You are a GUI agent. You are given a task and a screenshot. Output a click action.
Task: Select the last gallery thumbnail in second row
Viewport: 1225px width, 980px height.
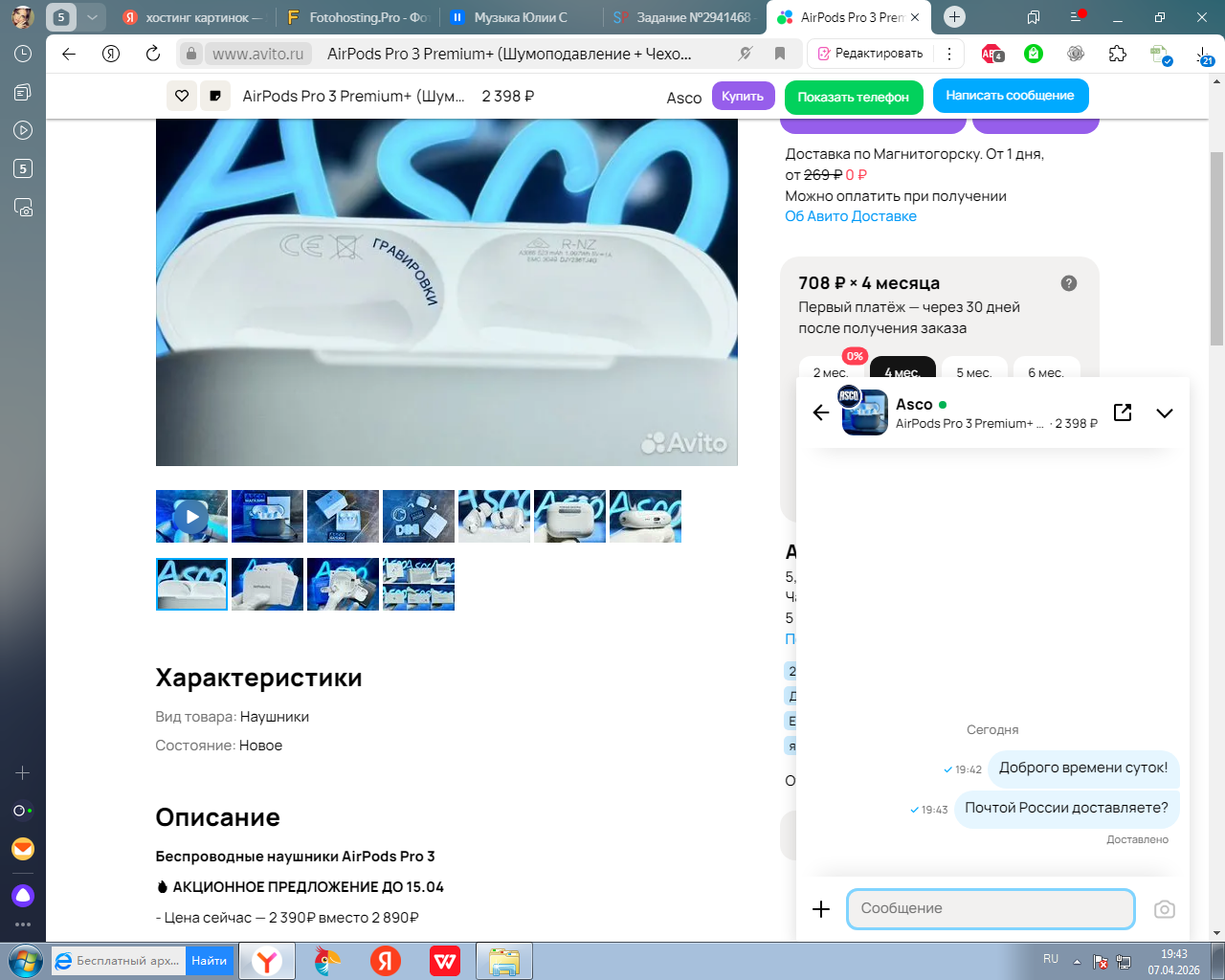click(x=418, y=584)
